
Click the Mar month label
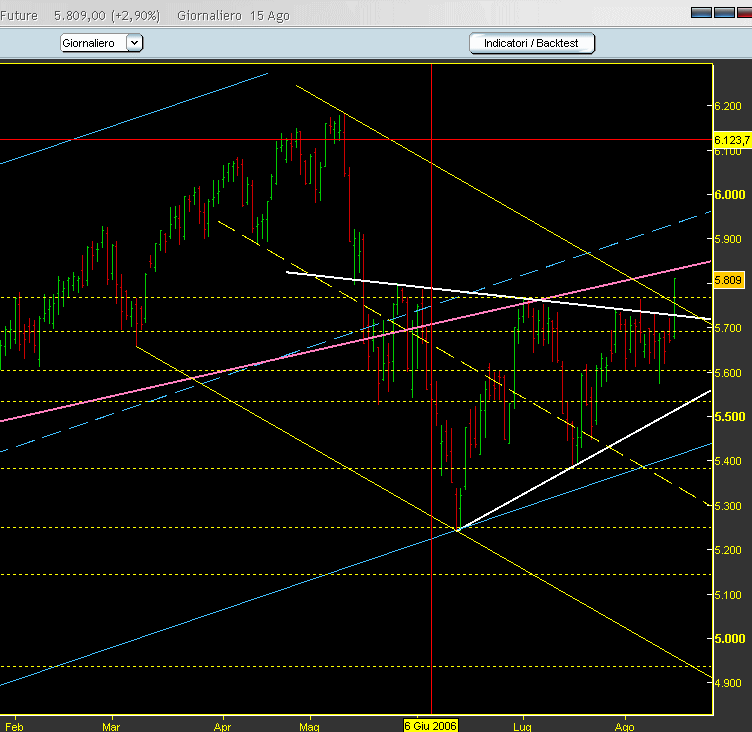[111, 727]
